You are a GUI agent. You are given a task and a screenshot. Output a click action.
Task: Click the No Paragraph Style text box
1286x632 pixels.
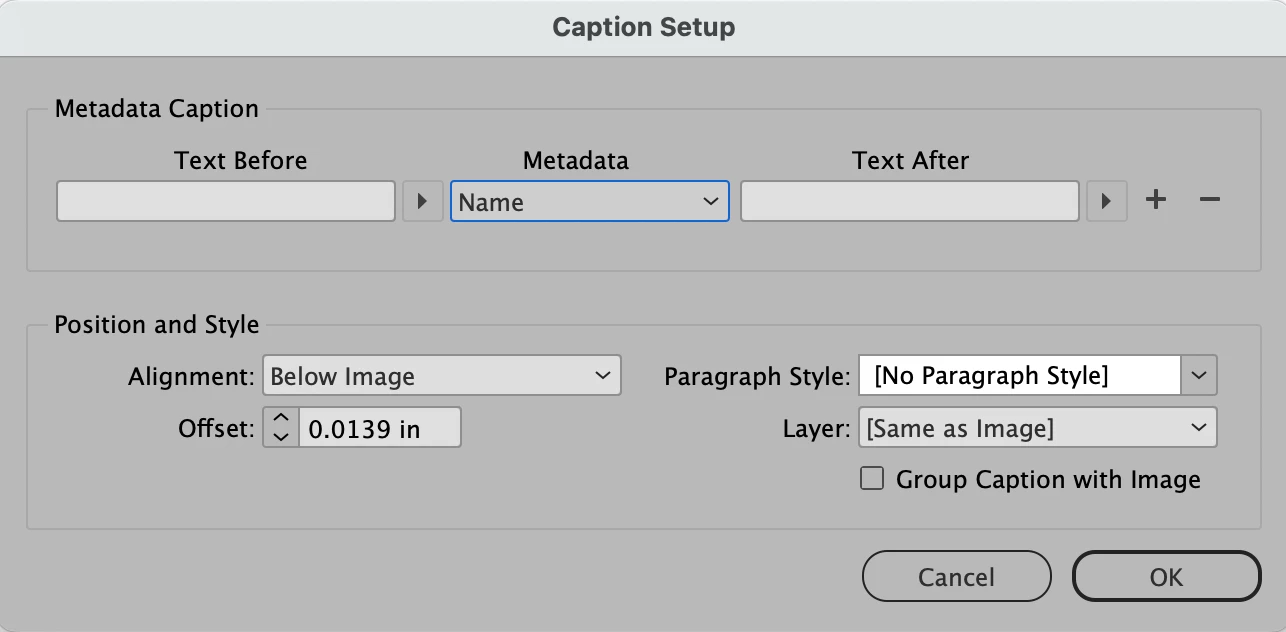(1019, 376)
